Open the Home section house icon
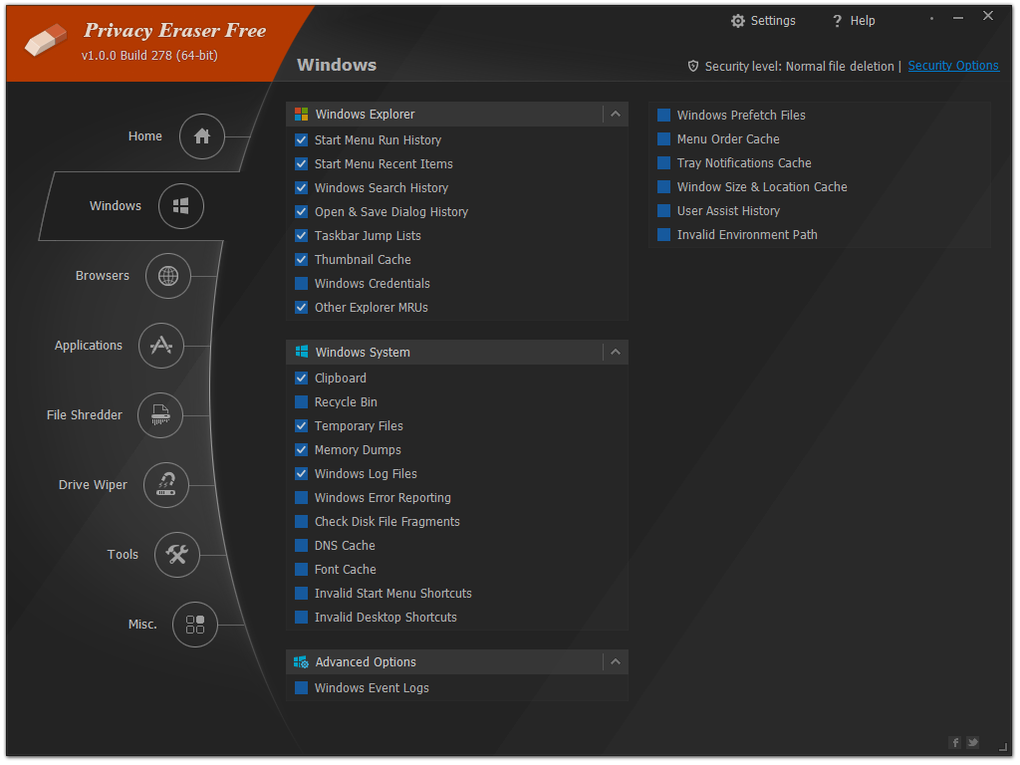Screen dimensions: 1020x765 click(x=202, y=137)
